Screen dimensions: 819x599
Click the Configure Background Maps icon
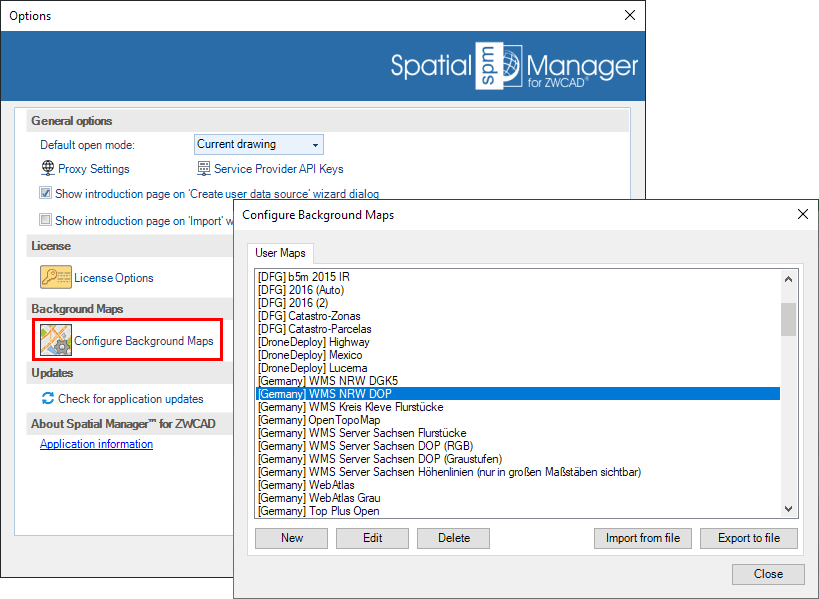coord(56,341)
